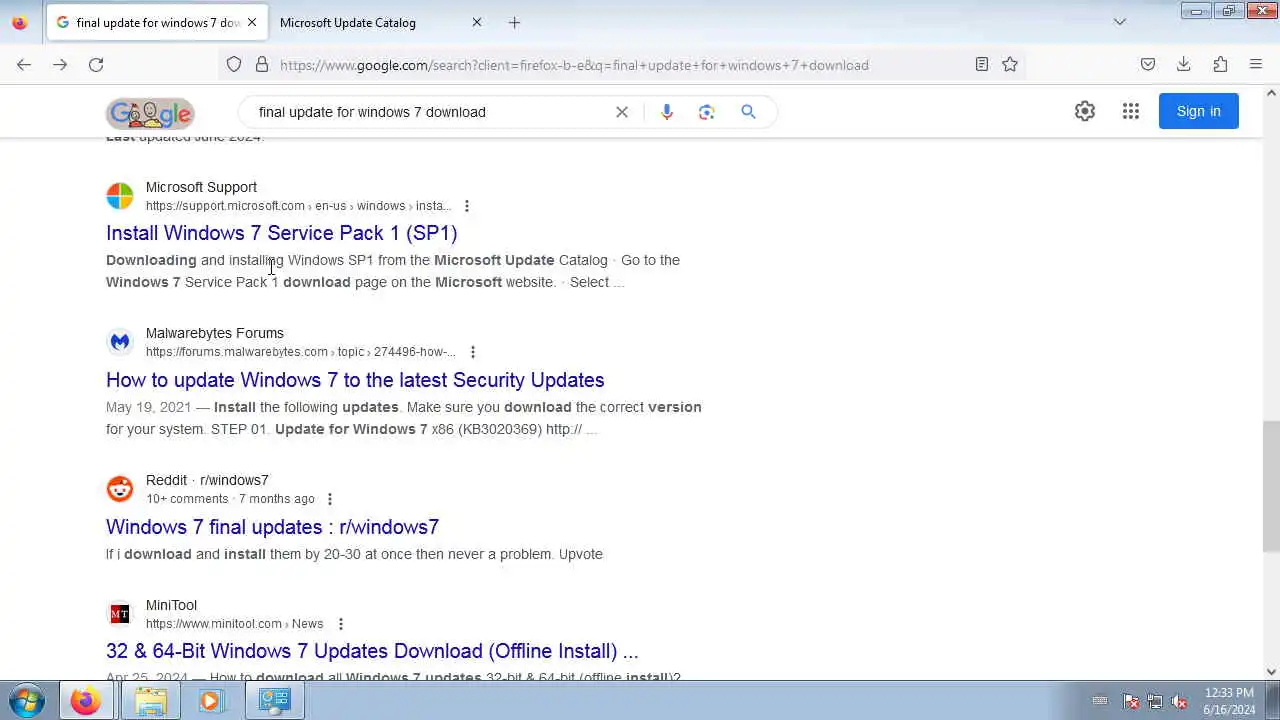Search by image with Google Lens icon

(707, 112)
